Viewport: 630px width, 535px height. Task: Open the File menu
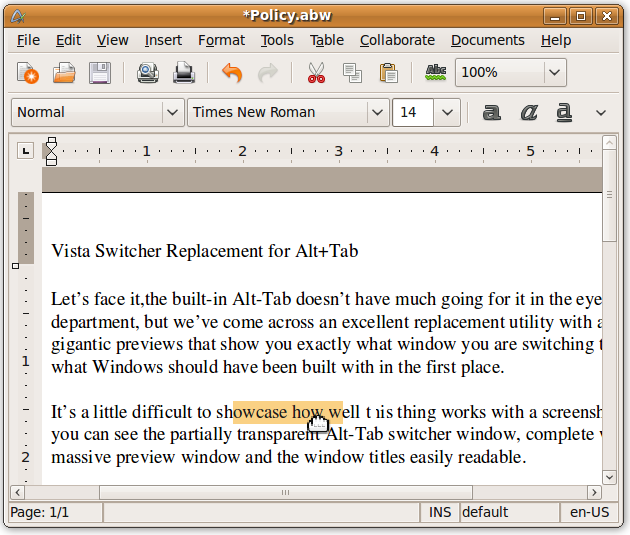pyautogui.click(x=28, y=40)
